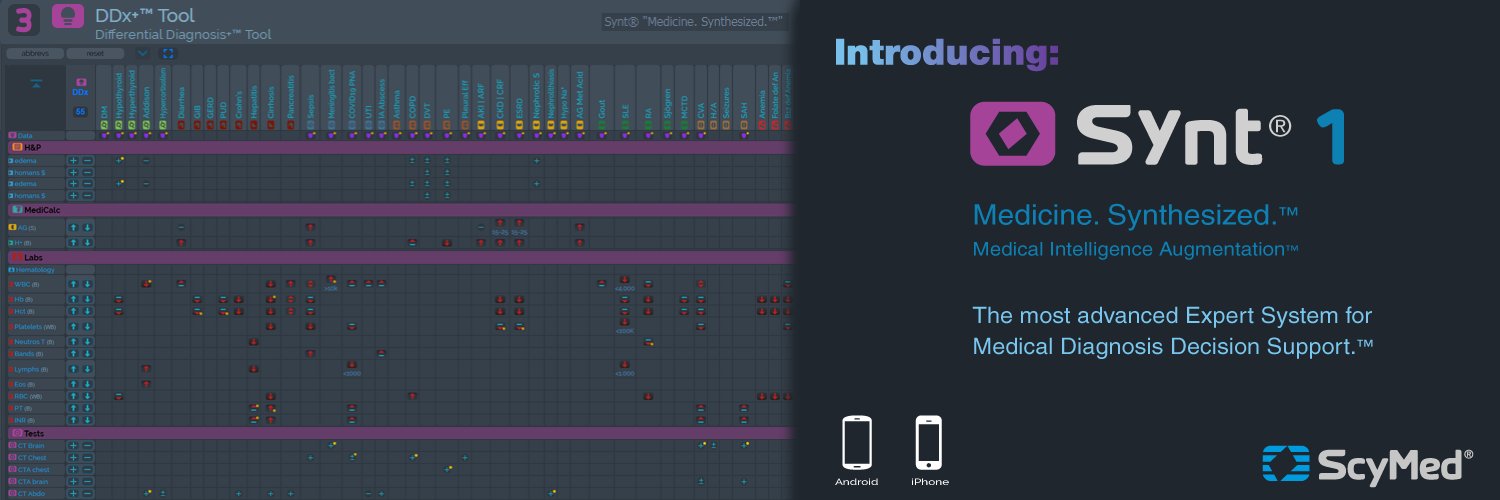1500x500 pixels.
Task: Click the iPhone phone icon
Action: (929, 442)
